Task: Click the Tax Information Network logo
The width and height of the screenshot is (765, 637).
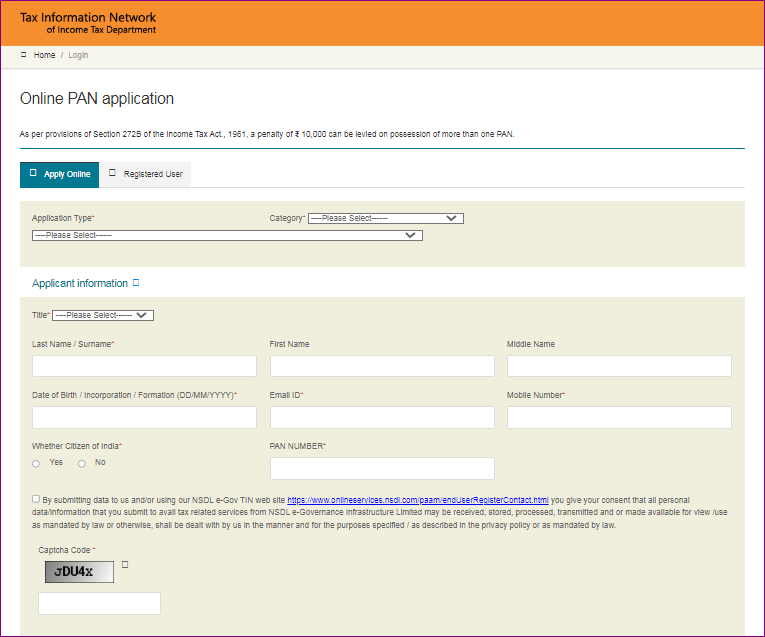Action: pyautogui.click(x=88, y=23)
